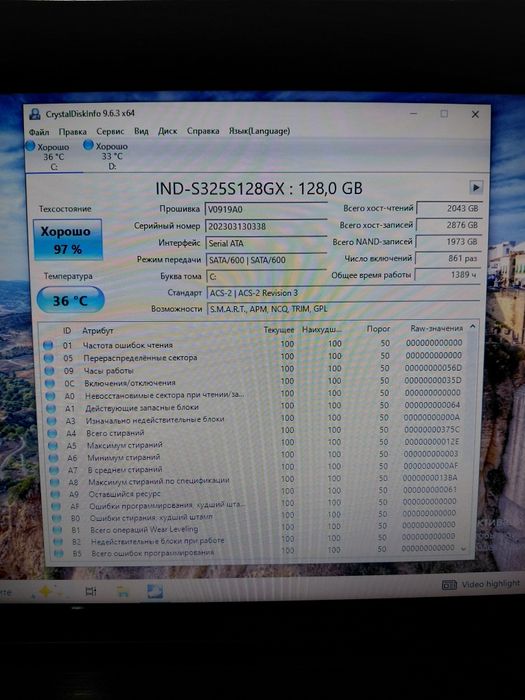Click the power-on count 861 раз
This screenshot has width=525, height=700.
[449, 258]
